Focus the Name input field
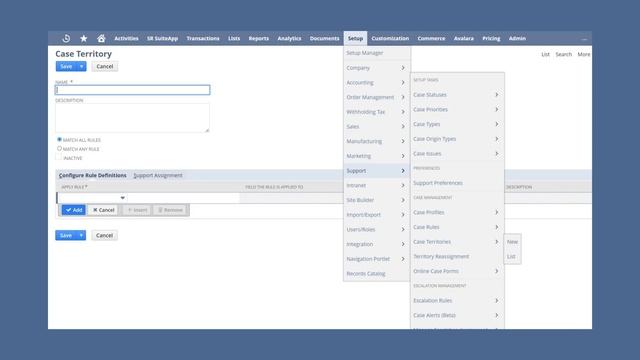This screenshot has width=640, height=360. 133,90
